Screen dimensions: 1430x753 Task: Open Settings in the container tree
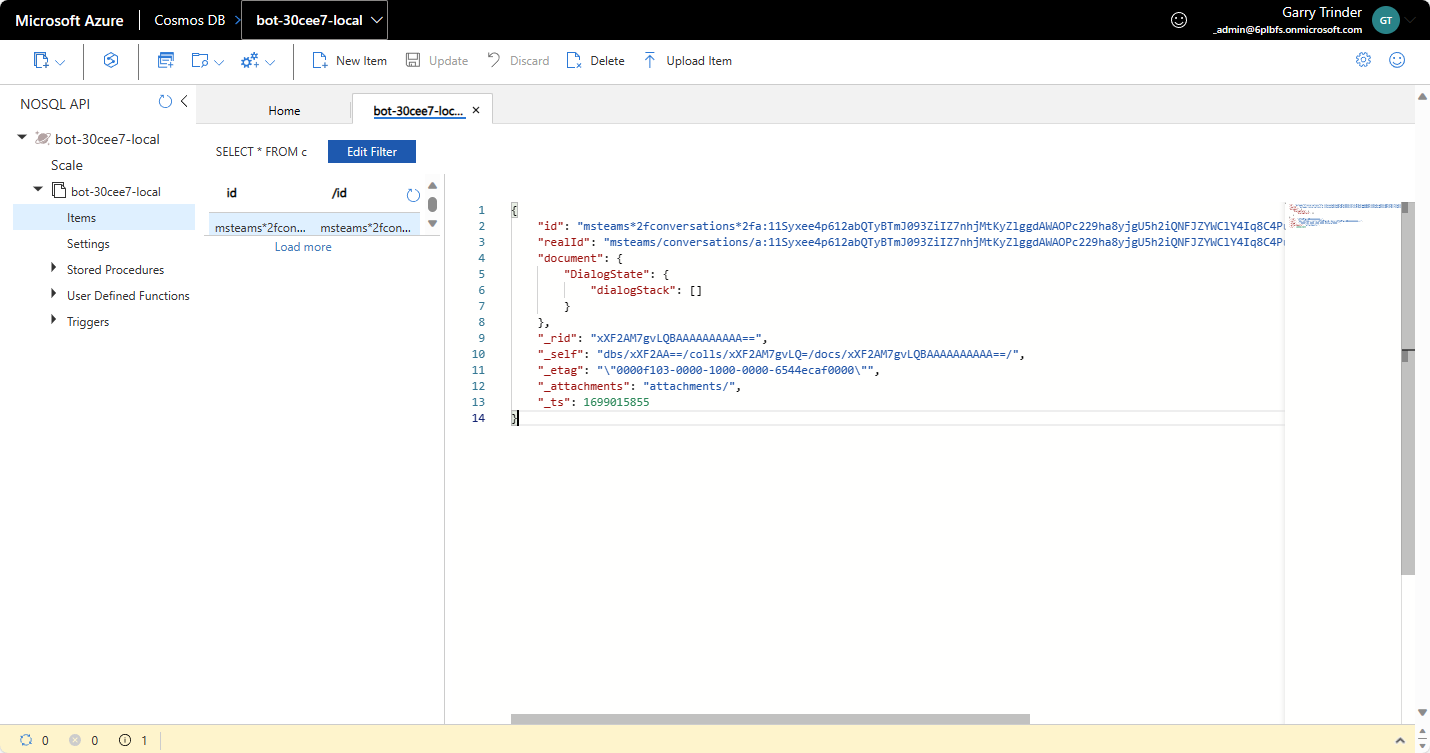coord(88,244)
